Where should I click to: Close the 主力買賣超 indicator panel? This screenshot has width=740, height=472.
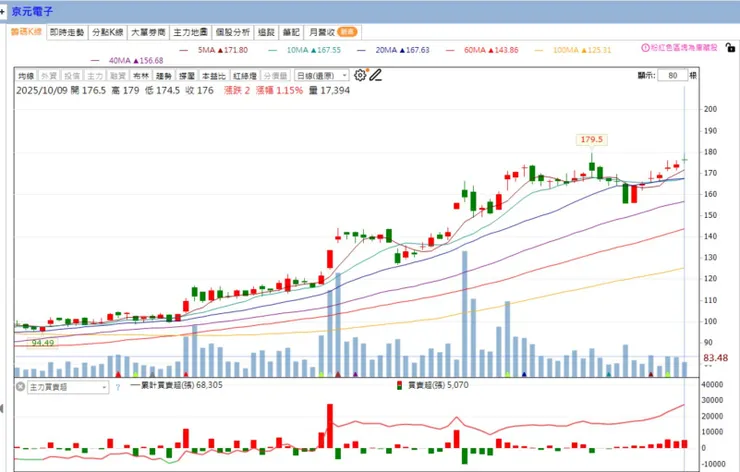point(20,387)
